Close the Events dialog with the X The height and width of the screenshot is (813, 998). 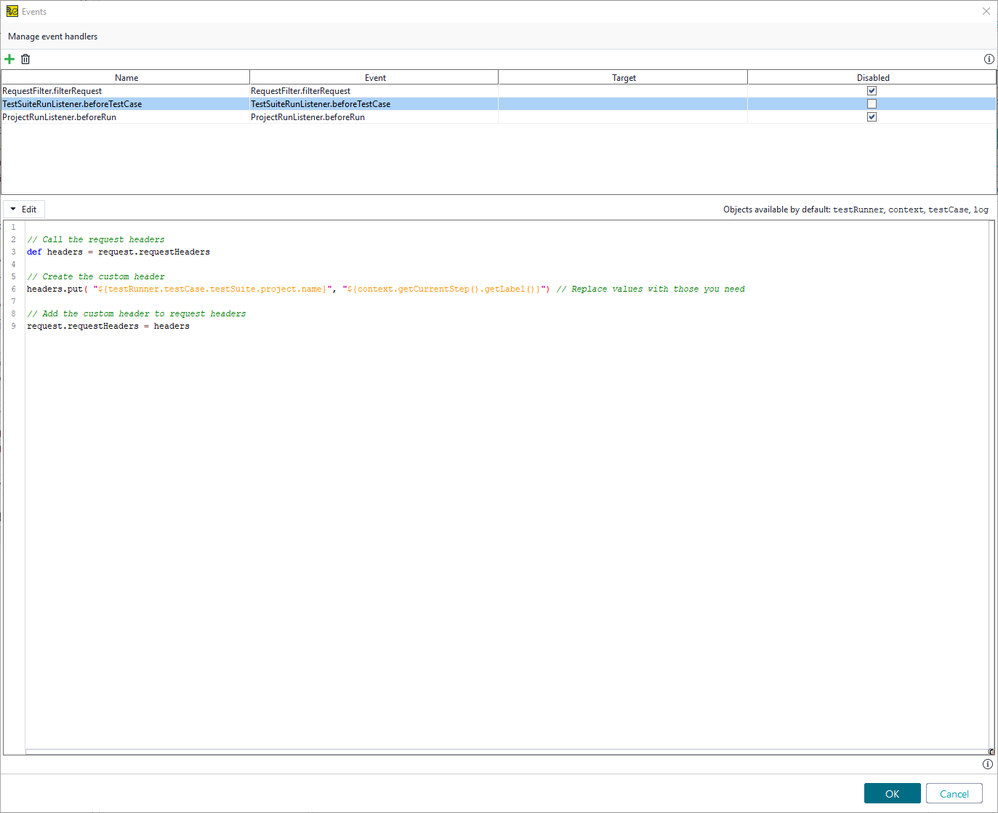pos(985,11)
